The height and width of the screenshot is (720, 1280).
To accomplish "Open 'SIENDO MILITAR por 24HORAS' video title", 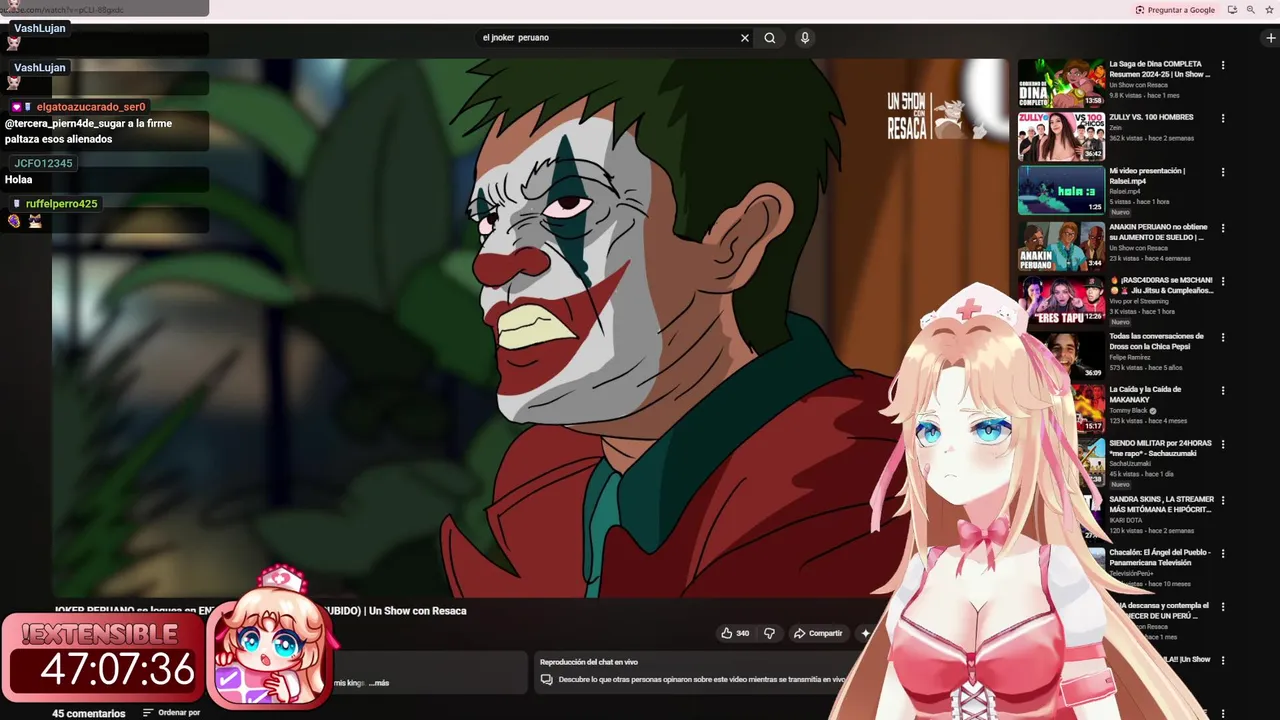I will pos(1161,448).
